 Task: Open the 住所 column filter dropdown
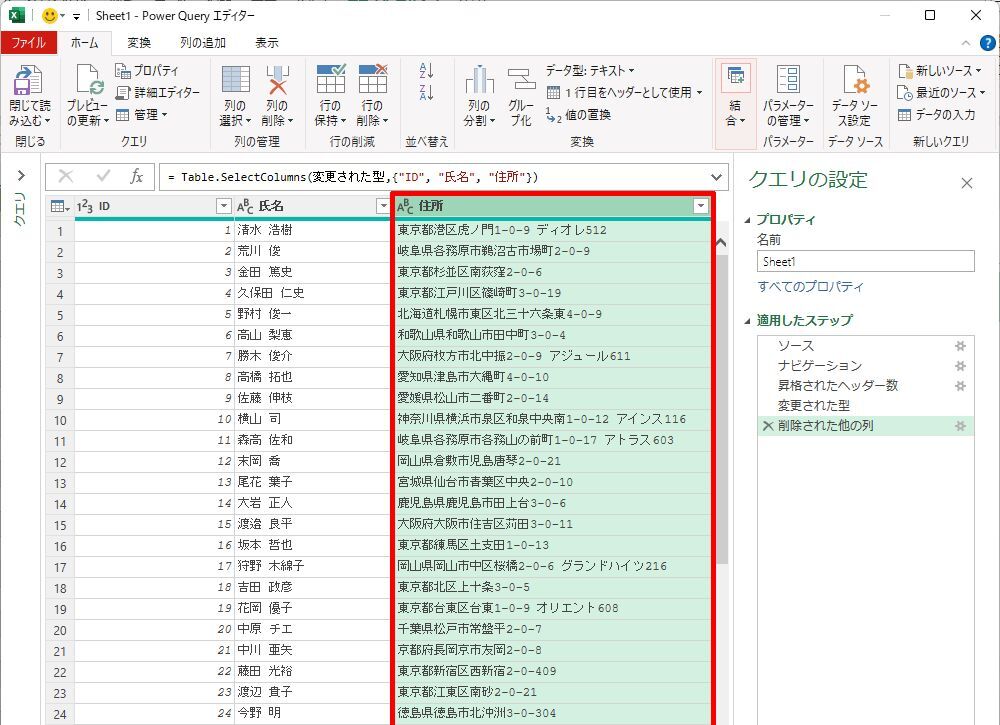(701, 206)
